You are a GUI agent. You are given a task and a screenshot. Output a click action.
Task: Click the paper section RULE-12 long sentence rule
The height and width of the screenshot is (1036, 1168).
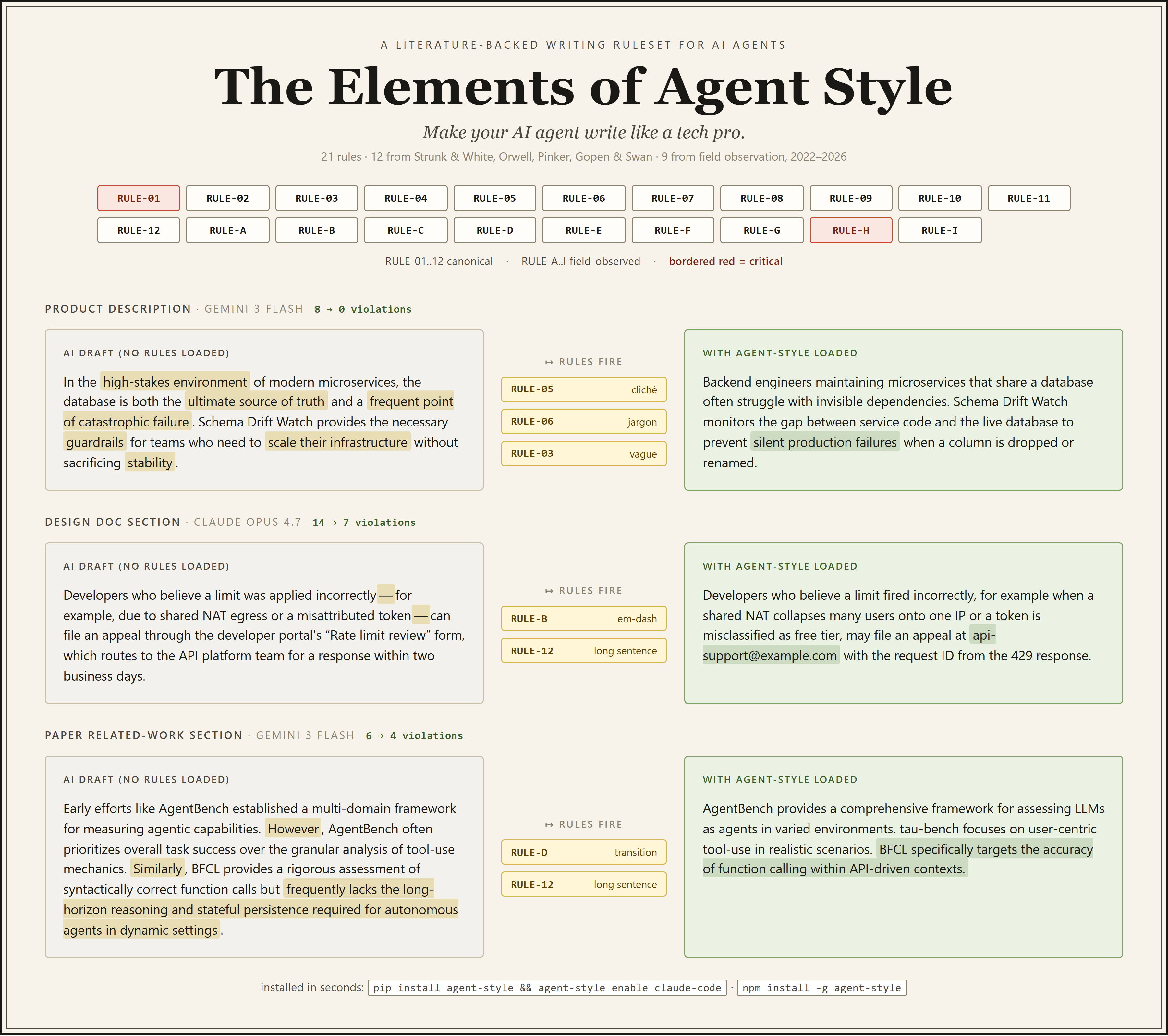pyautogui.click(x=584, y=884)
